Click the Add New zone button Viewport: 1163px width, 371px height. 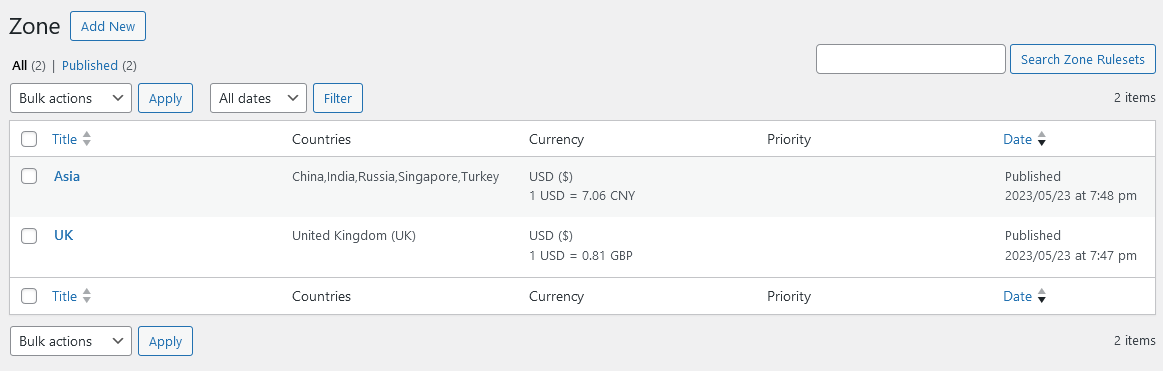point(108,26)
